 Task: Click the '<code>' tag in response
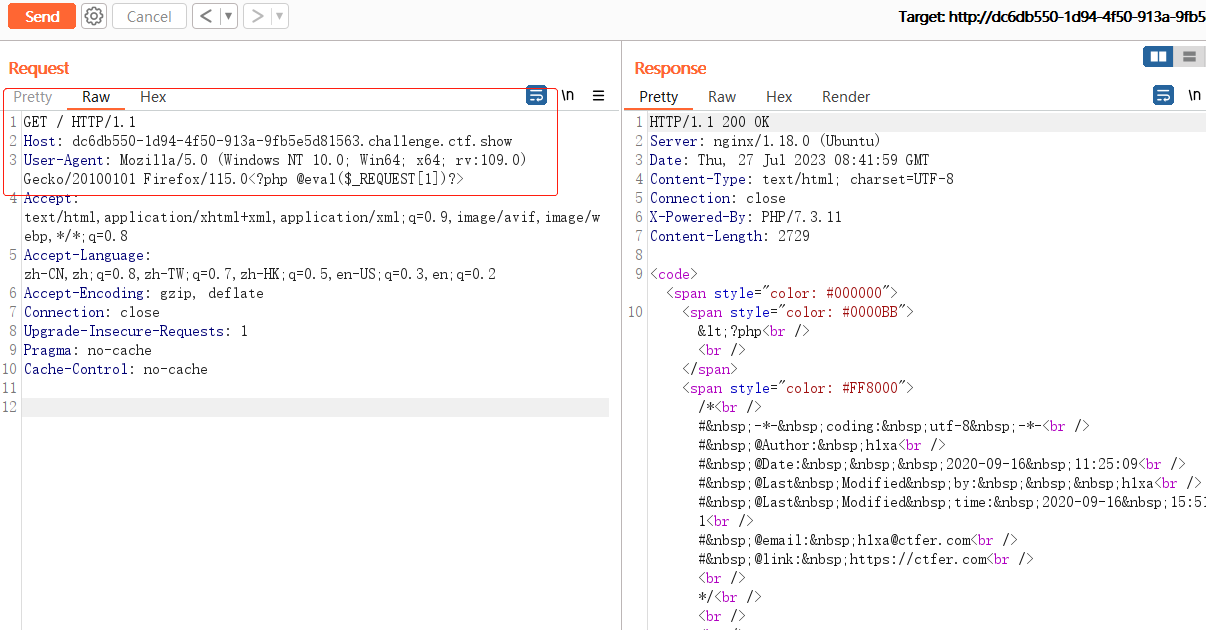tap(674, 274)
